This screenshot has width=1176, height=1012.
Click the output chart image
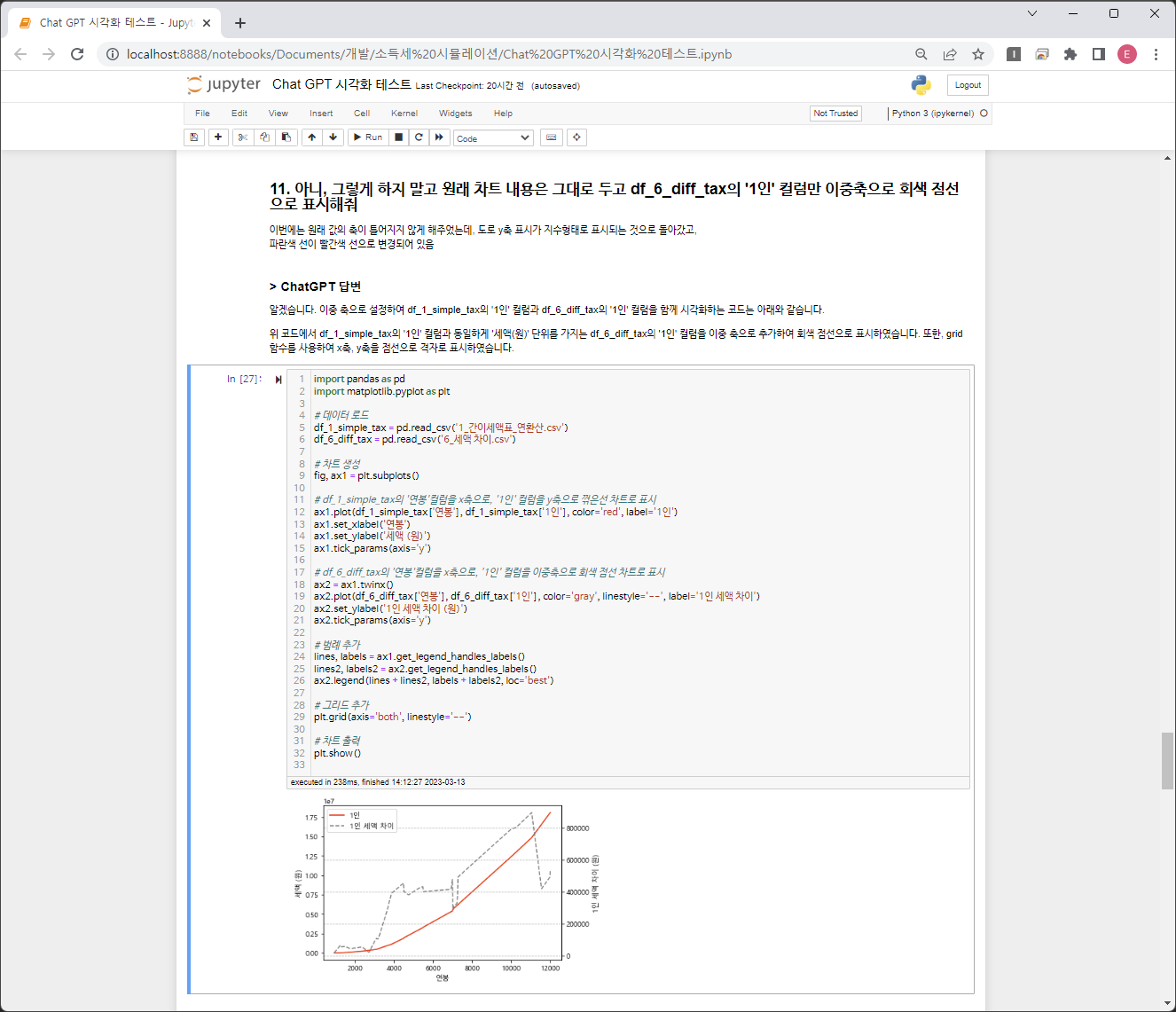(x=447, y=889)
